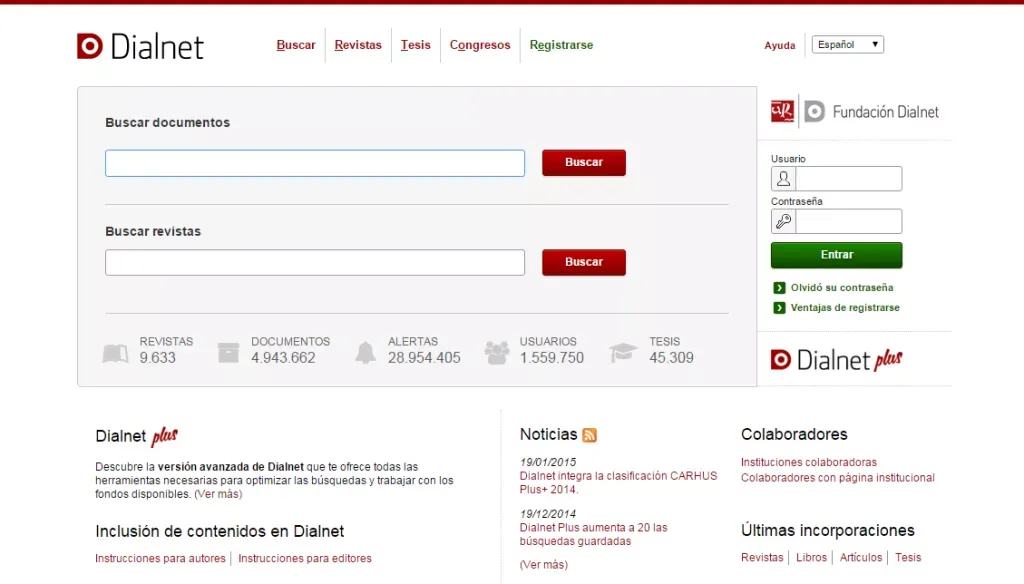Click the key icon beside Contraseña field
Image resolution: width=1024 pixels, height=584 pixels.
(x=783, y=221)
